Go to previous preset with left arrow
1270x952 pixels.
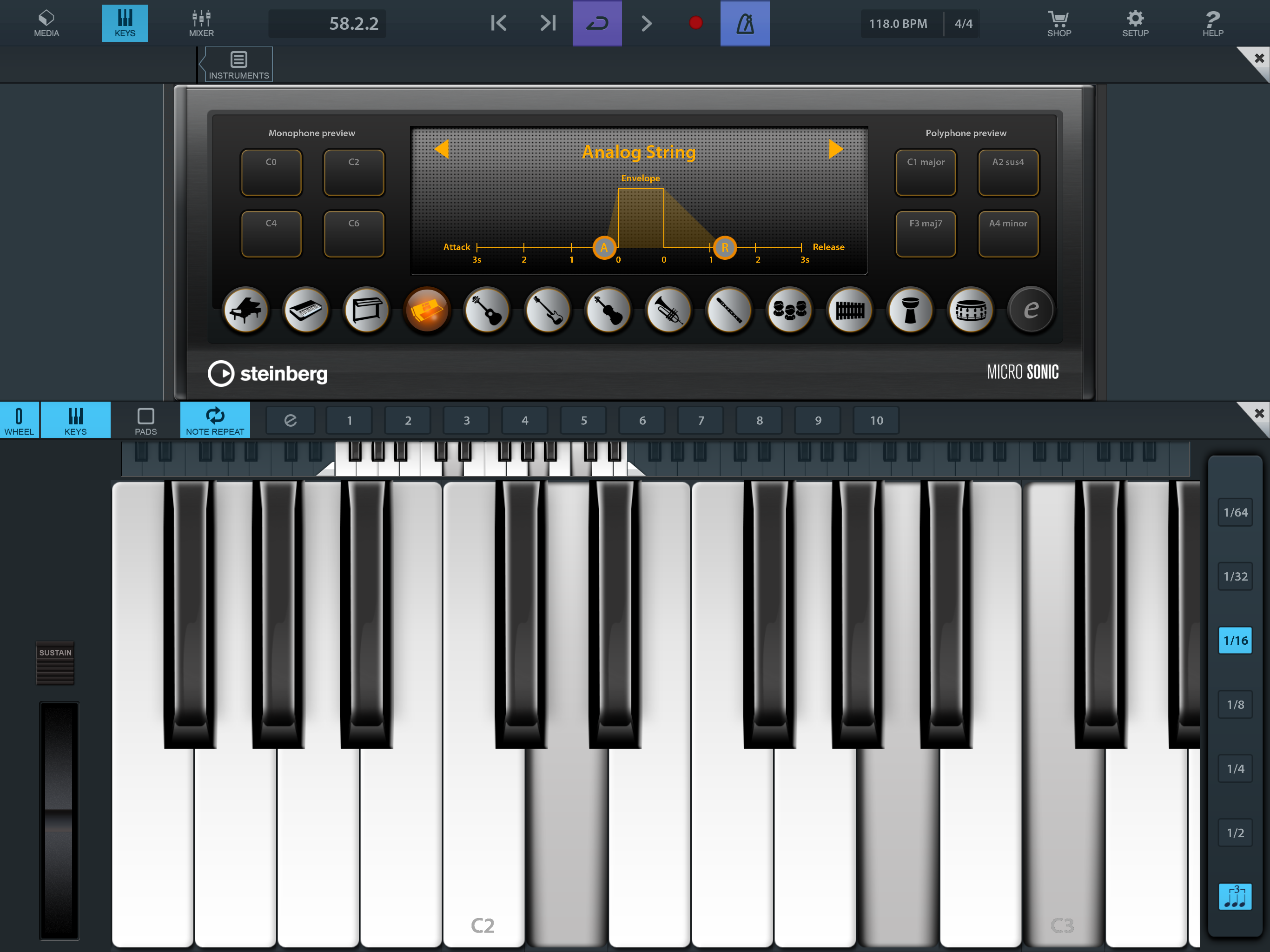click(x=442, y=149)
